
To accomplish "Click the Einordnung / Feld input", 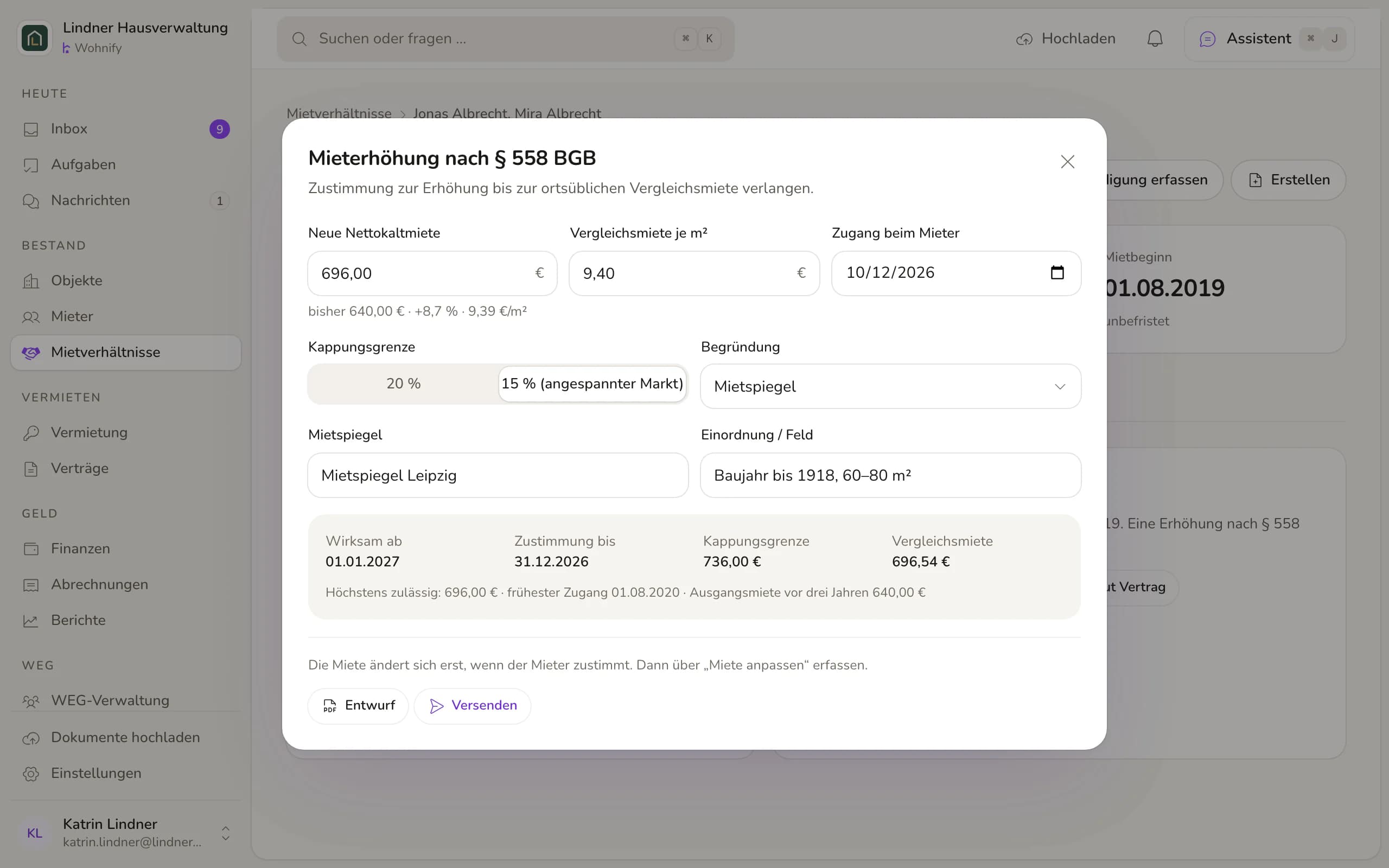I will (890, 475).
